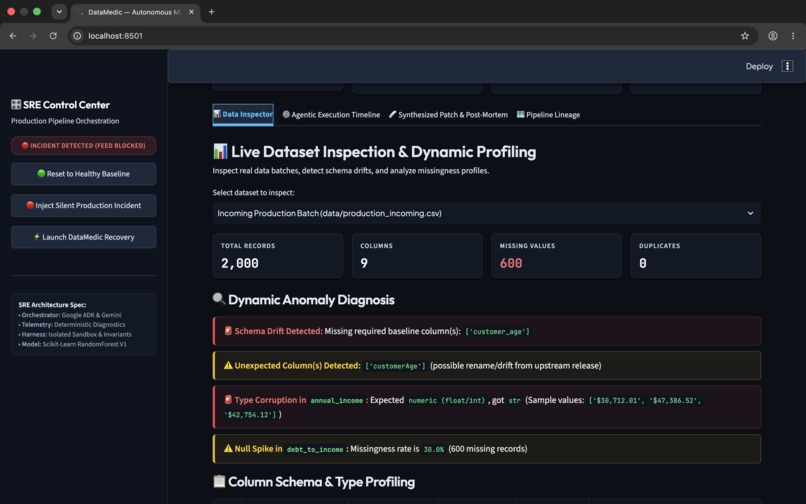Select the DataMedic browser tab

pos(135,12)
